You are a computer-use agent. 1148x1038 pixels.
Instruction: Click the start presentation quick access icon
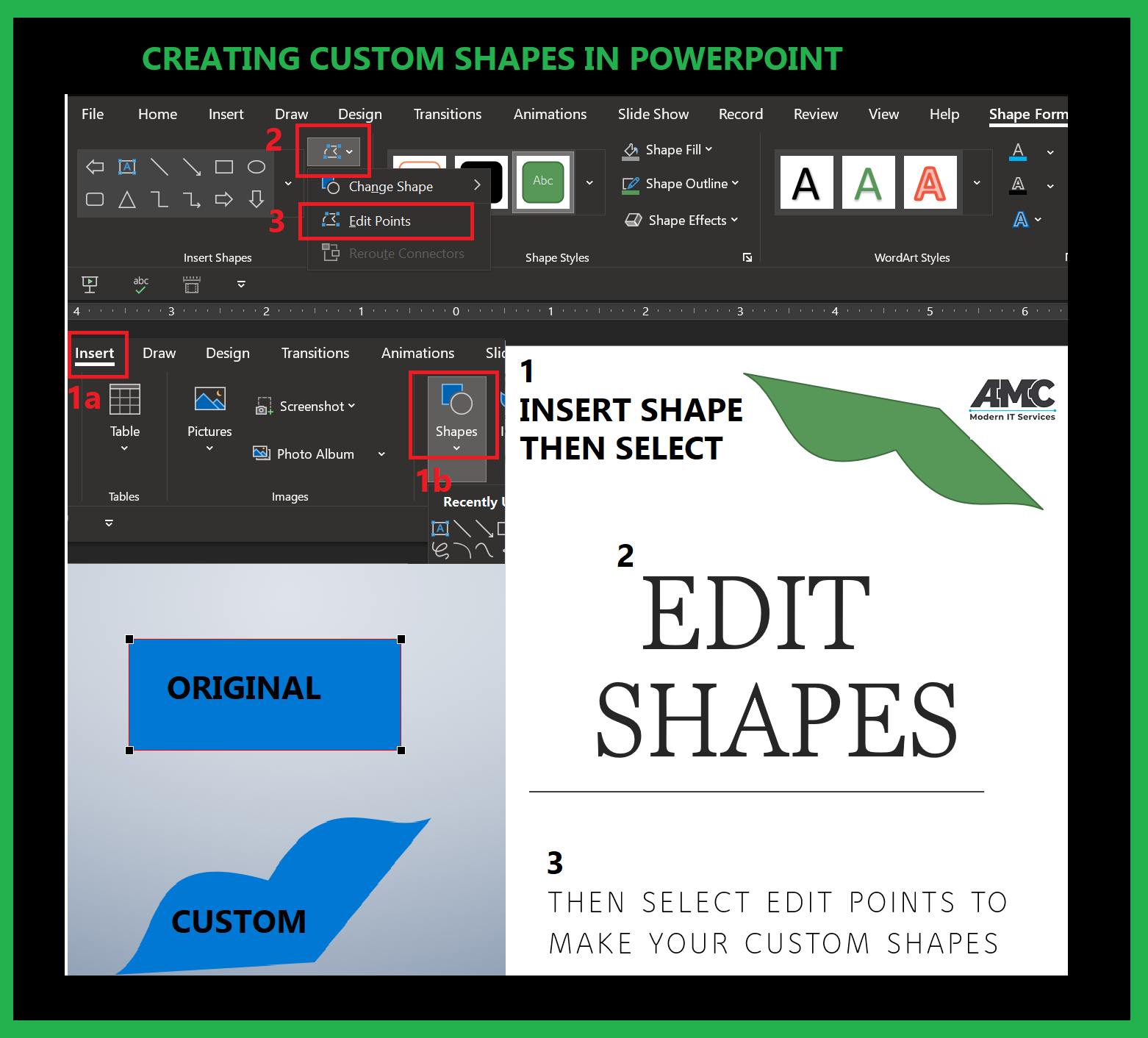click(x=90, y=284)
